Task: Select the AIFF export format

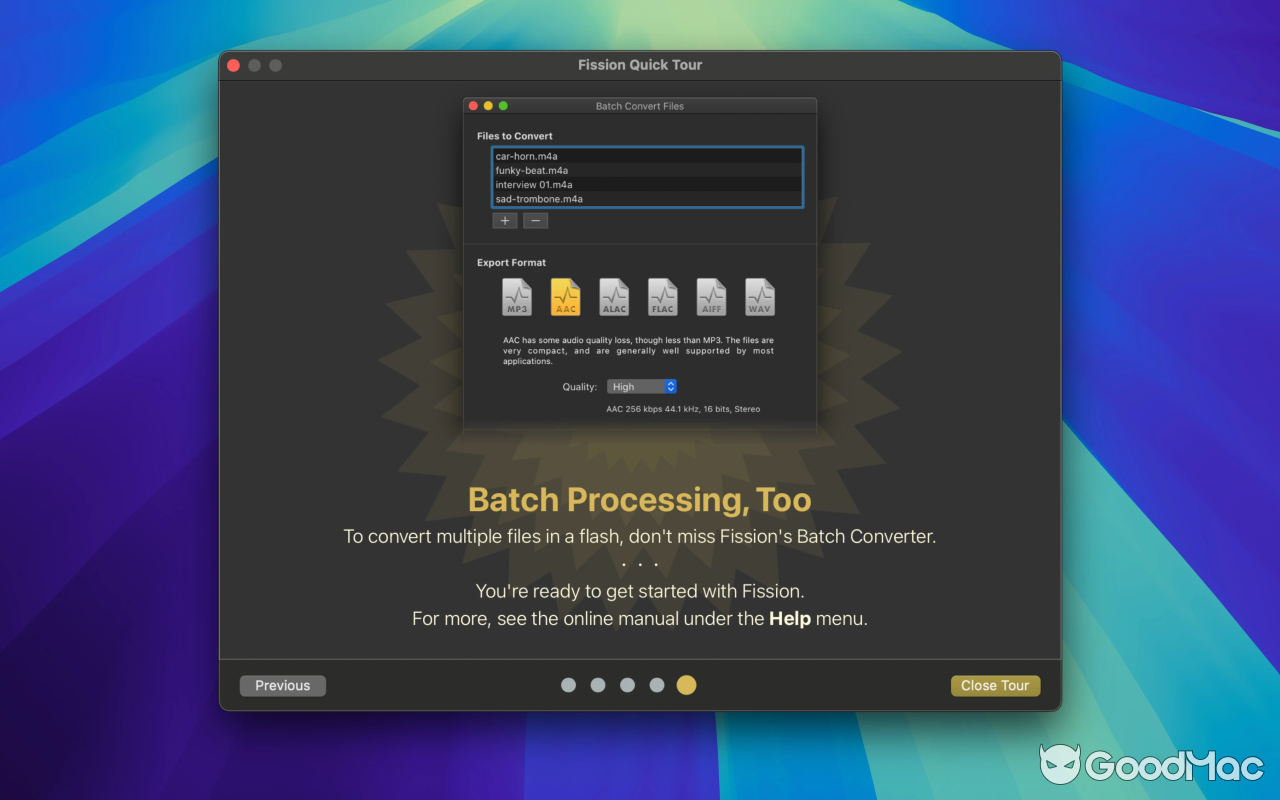Action: click(711, 297)
